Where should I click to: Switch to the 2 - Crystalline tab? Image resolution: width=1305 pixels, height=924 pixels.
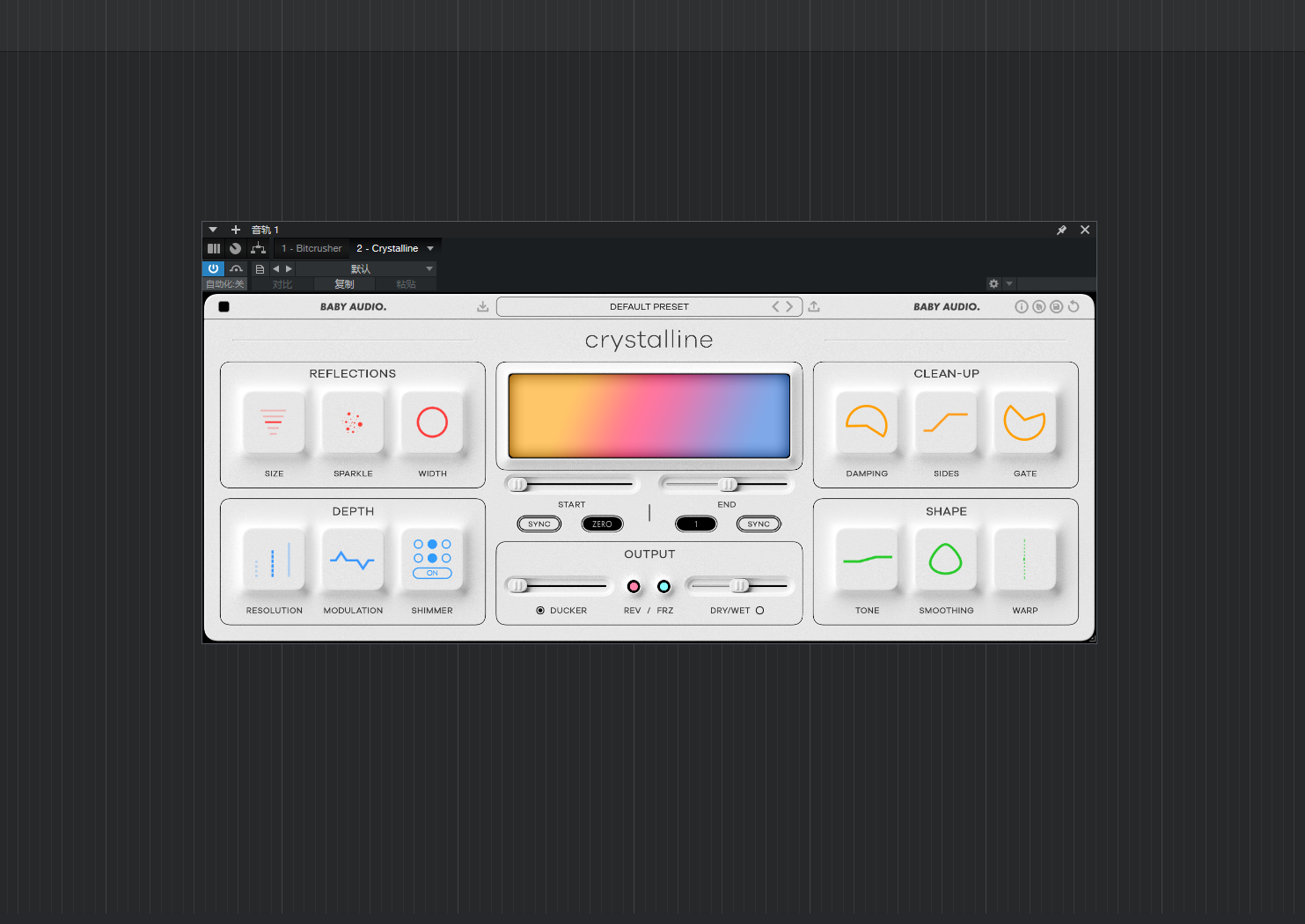point(387,249)
